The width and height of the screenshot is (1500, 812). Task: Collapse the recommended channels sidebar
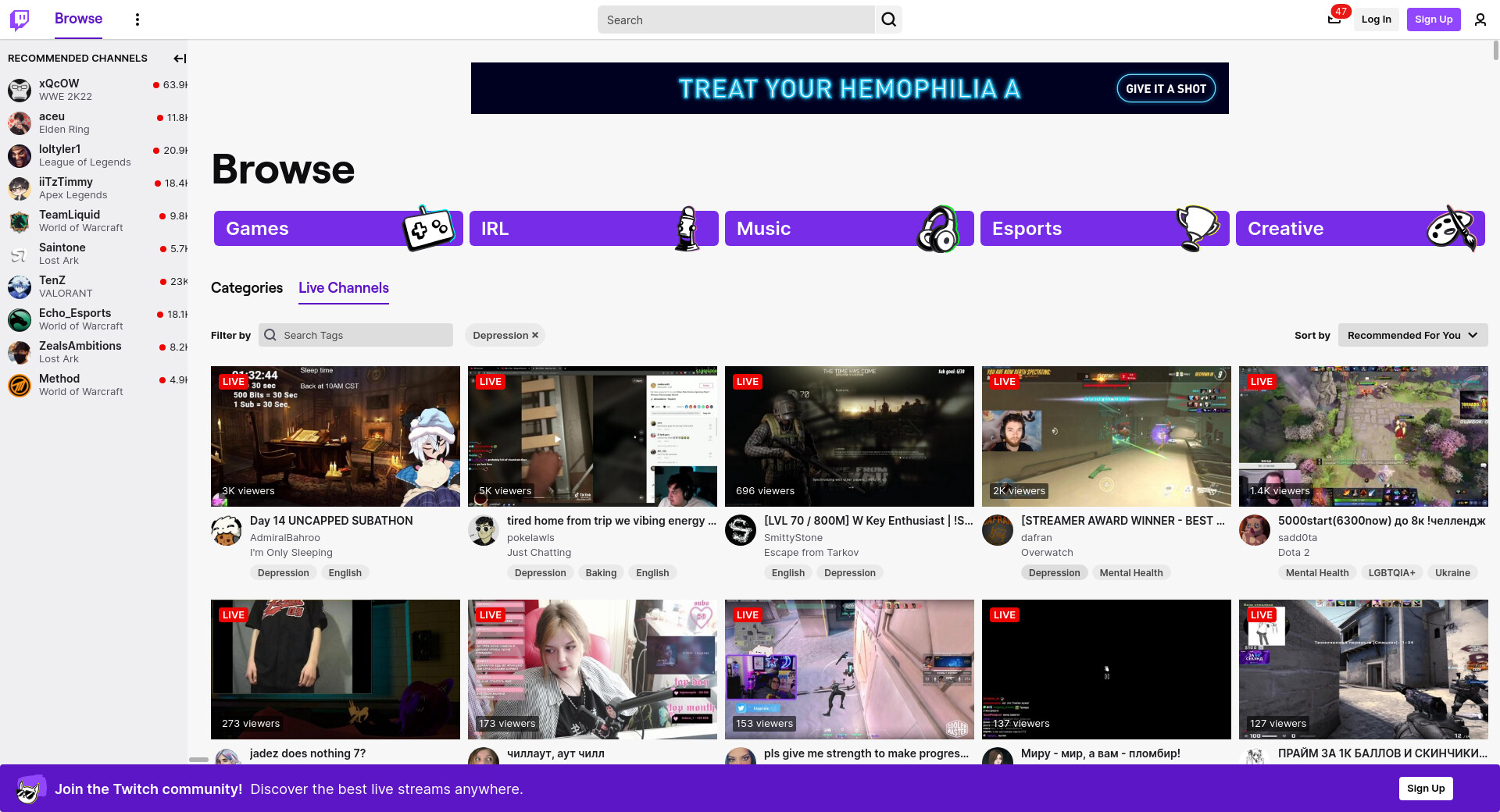click(x=179, y=59)
